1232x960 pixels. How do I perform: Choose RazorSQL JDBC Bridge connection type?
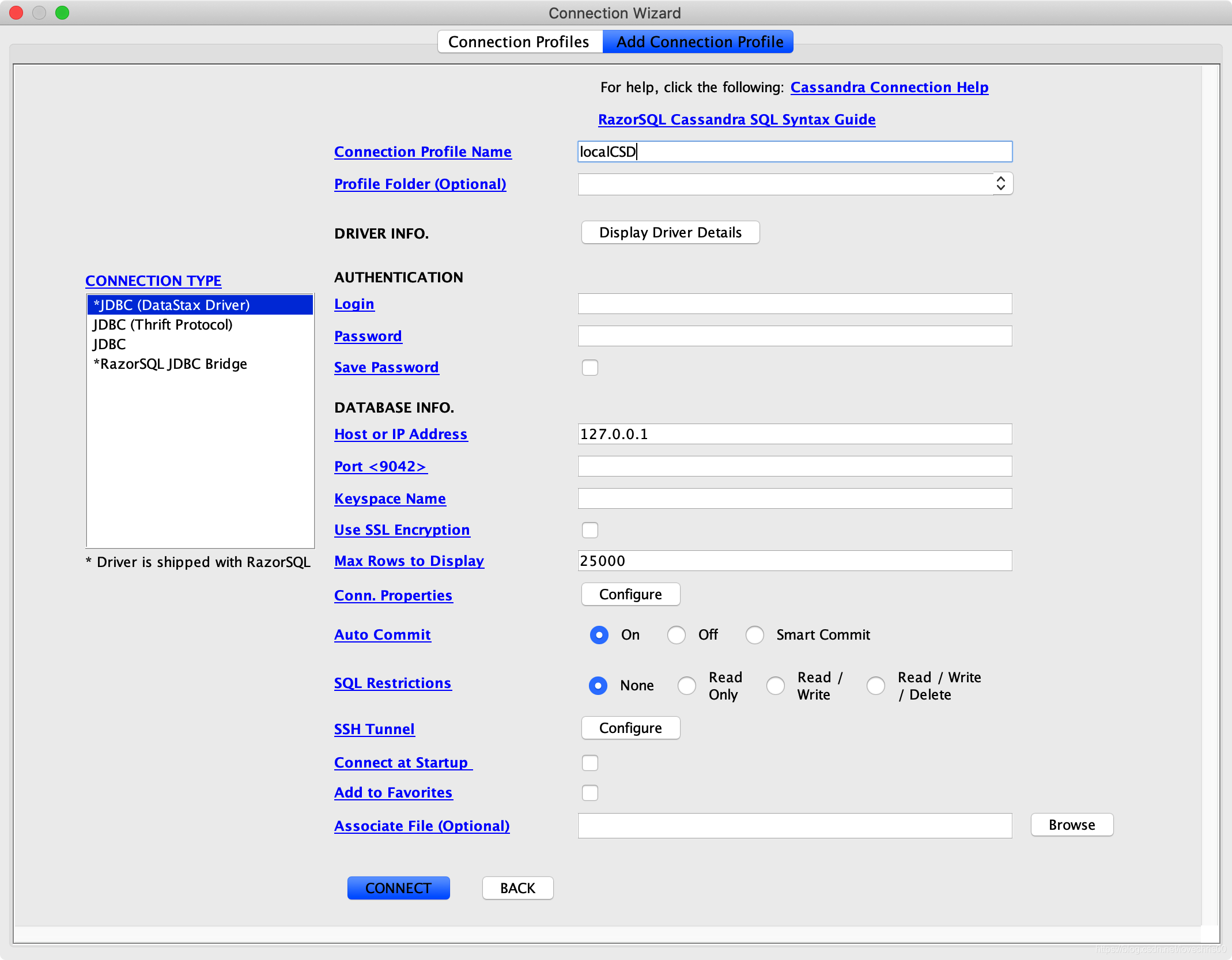(x=171, y=364)
